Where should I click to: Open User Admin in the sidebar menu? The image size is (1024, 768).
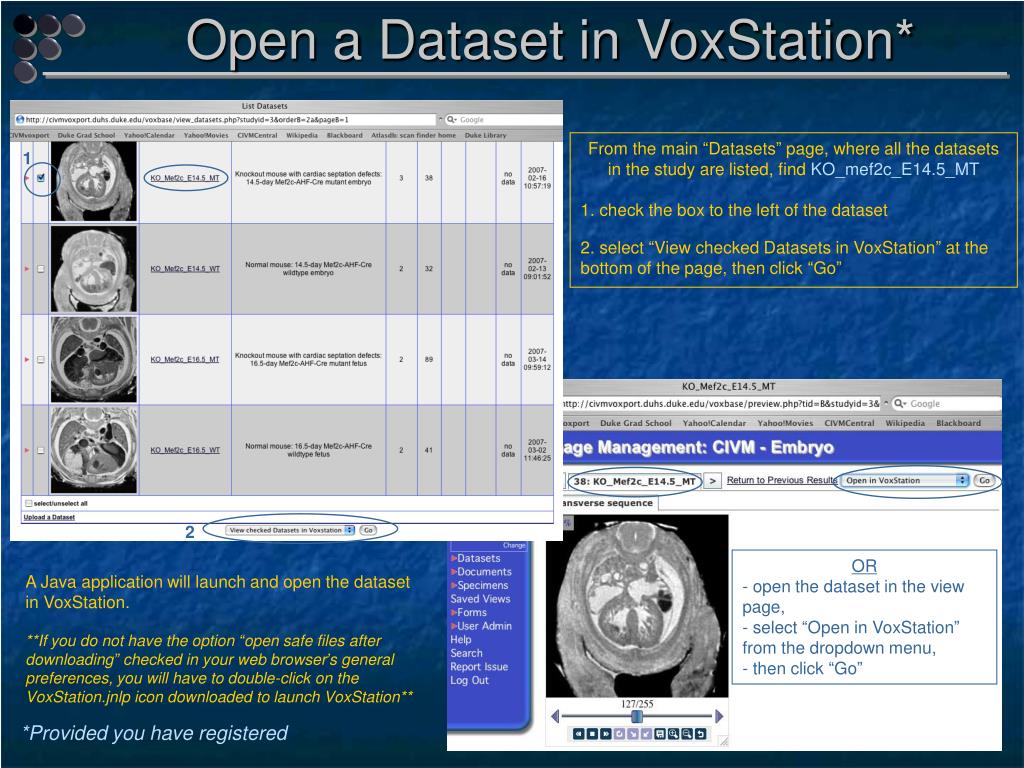click(485, 626)
